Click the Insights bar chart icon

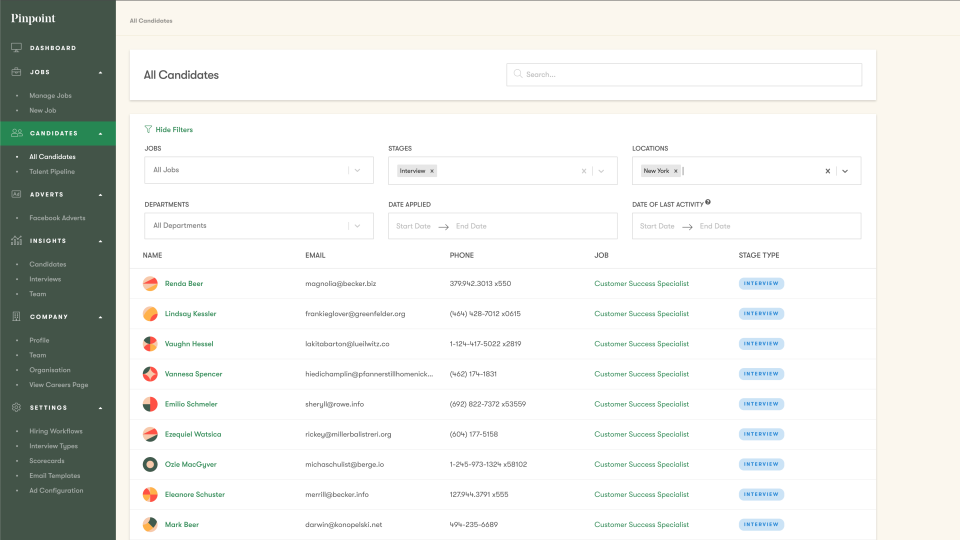17,241
